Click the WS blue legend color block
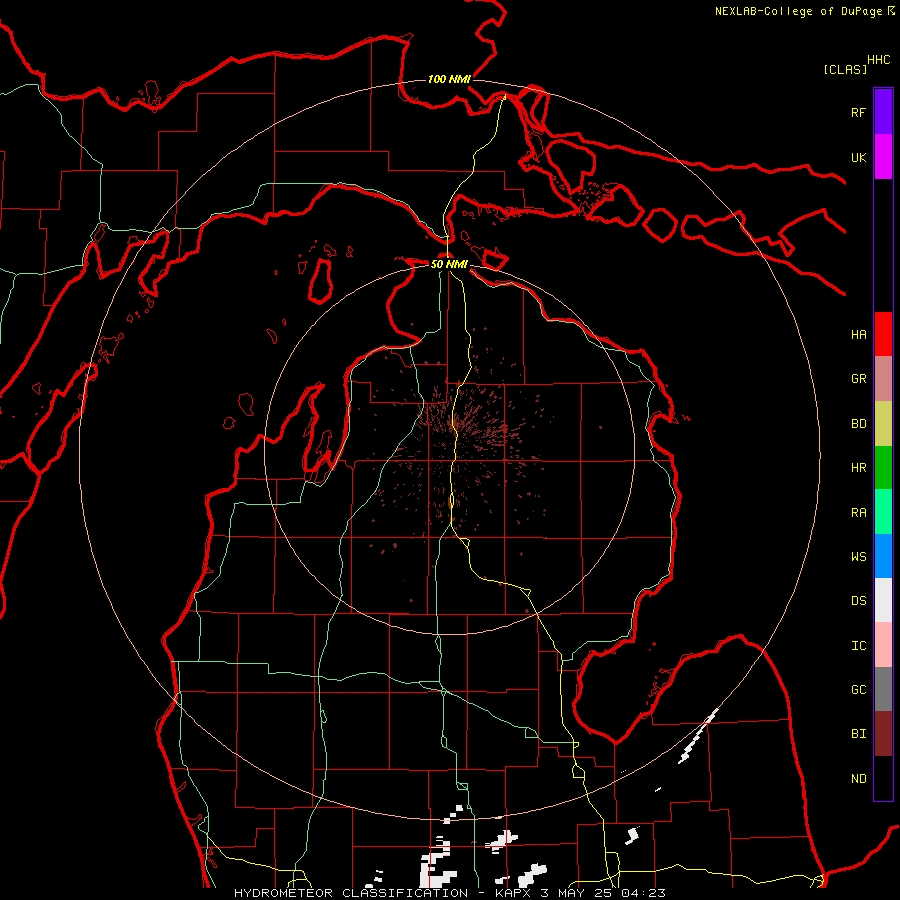The image size is (900, 900). click(883, 556)
